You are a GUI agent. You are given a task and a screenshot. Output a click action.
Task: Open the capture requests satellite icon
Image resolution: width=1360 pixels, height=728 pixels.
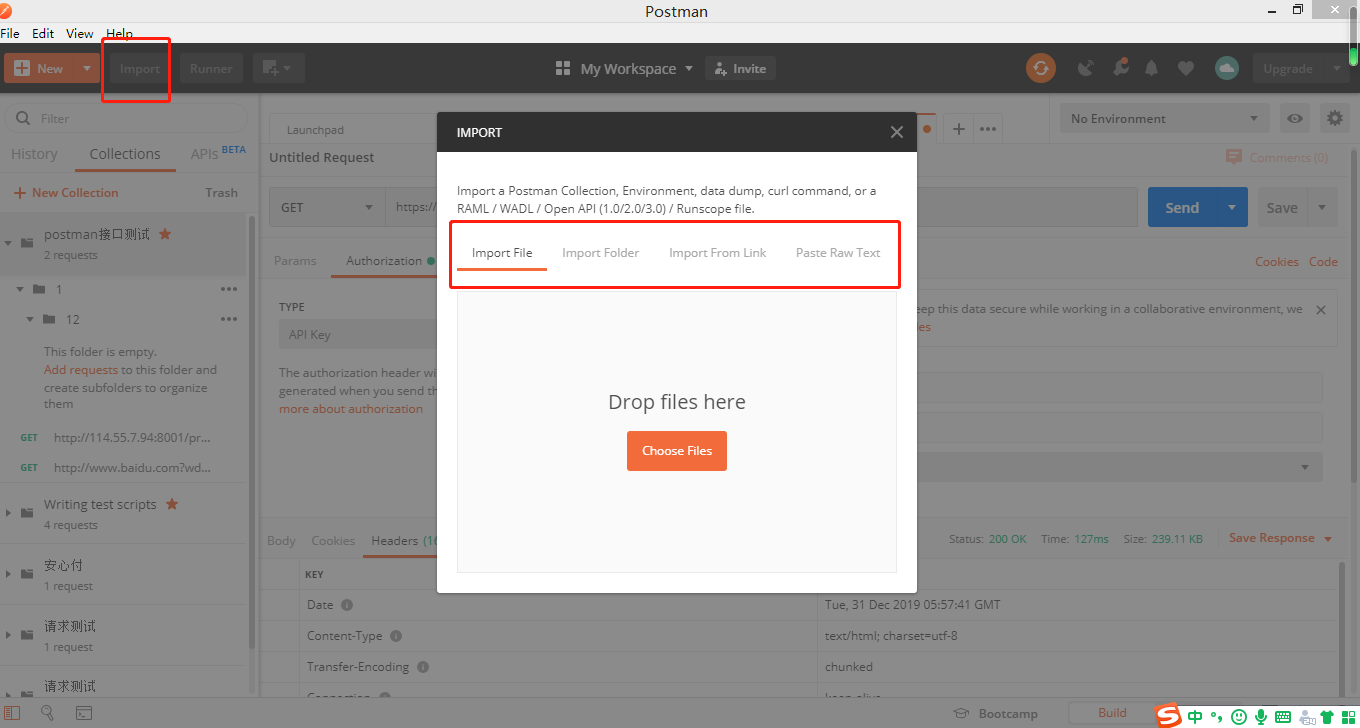tap(1086, 68)
